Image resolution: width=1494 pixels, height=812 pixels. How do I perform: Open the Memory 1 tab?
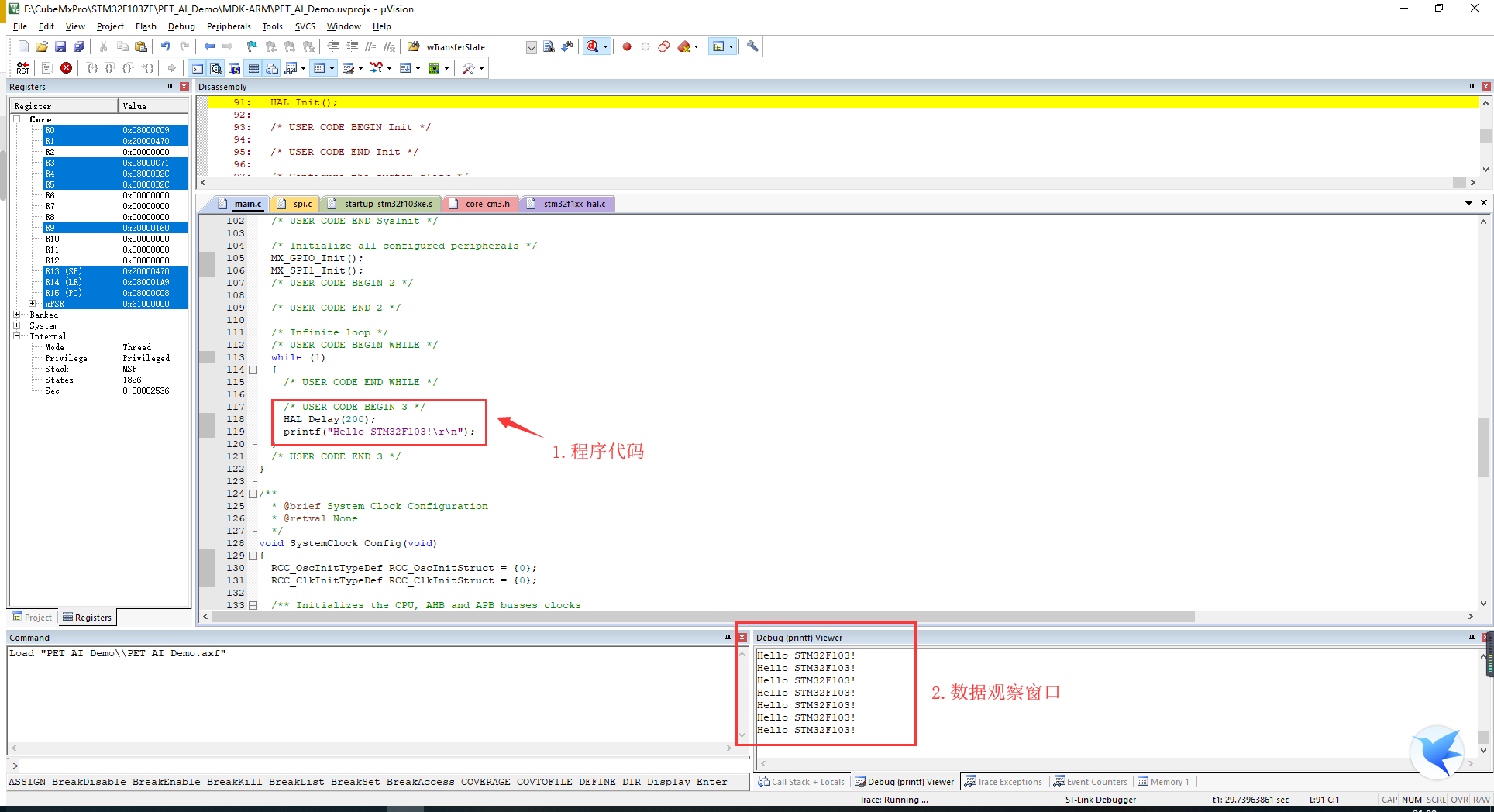[1163, 782]
